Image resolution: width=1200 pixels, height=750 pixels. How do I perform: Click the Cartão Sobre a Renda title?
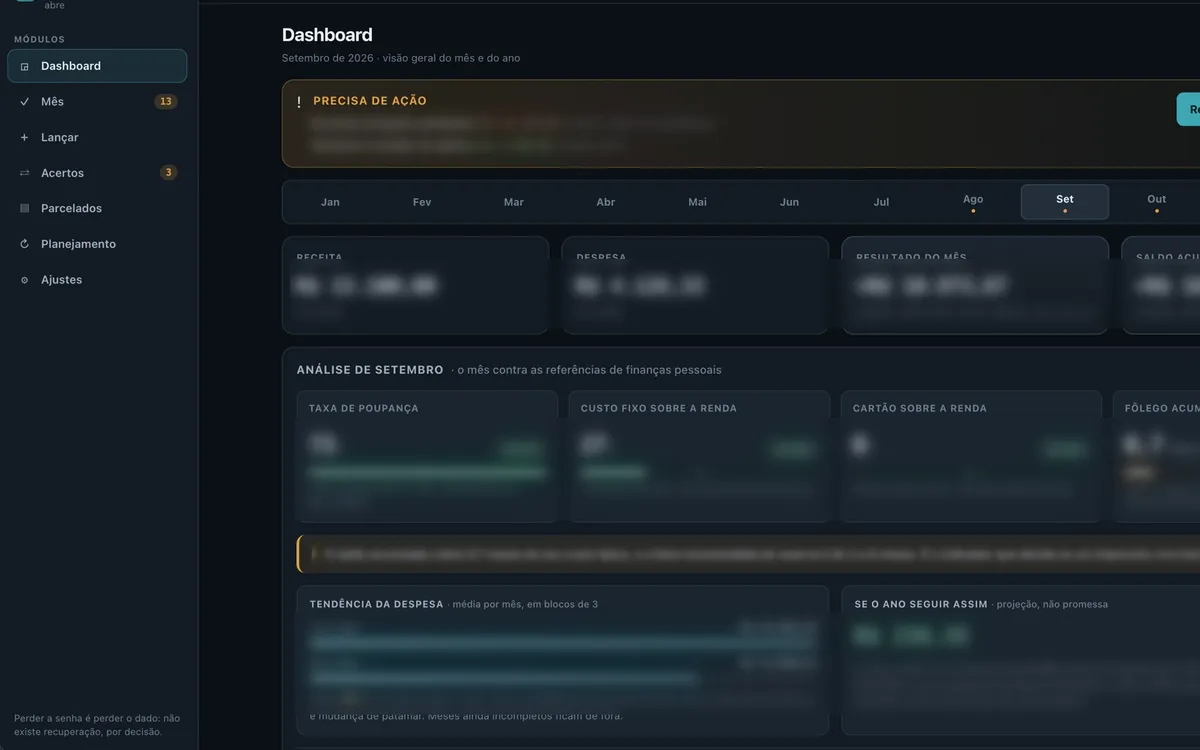coord(920,408)
